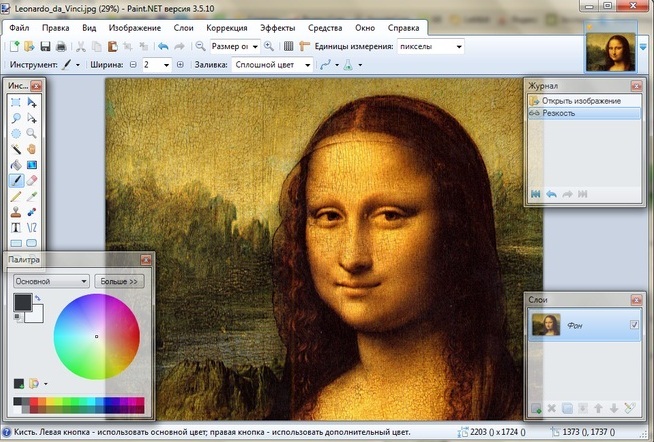Select the Zoom magnifier tool

[x=32, y=134]
